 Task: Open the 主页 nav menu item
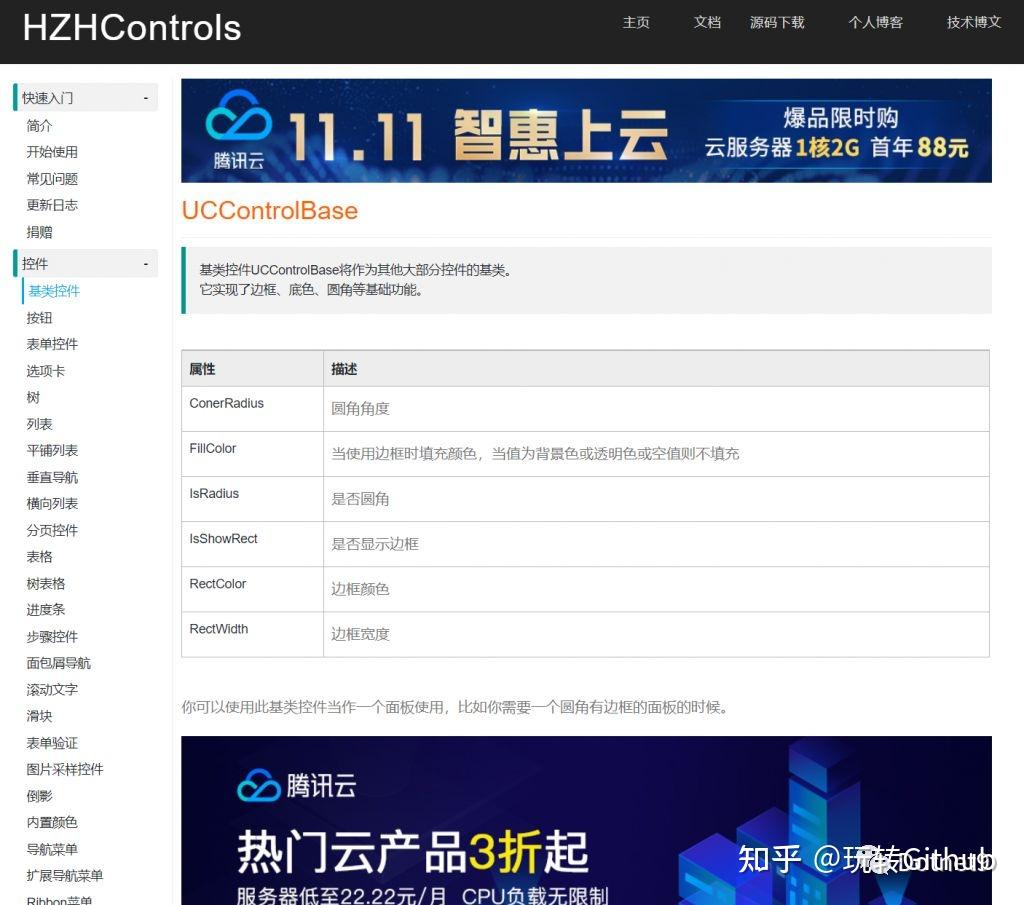636,23
